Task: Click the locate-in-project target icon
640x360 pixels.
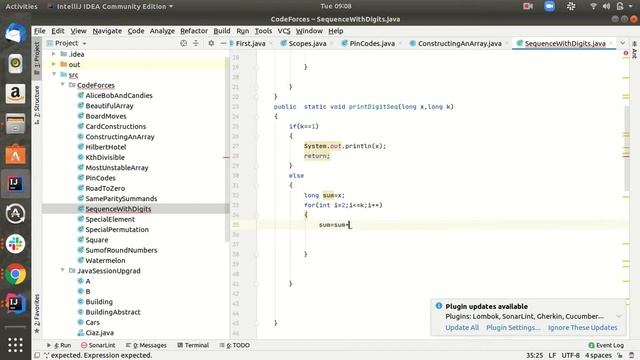Action: (184, 43)
